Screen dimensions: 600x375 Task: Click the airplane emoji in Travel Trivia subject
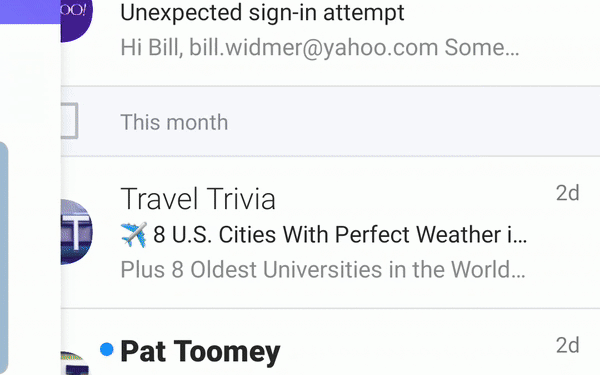coord(134,235)
